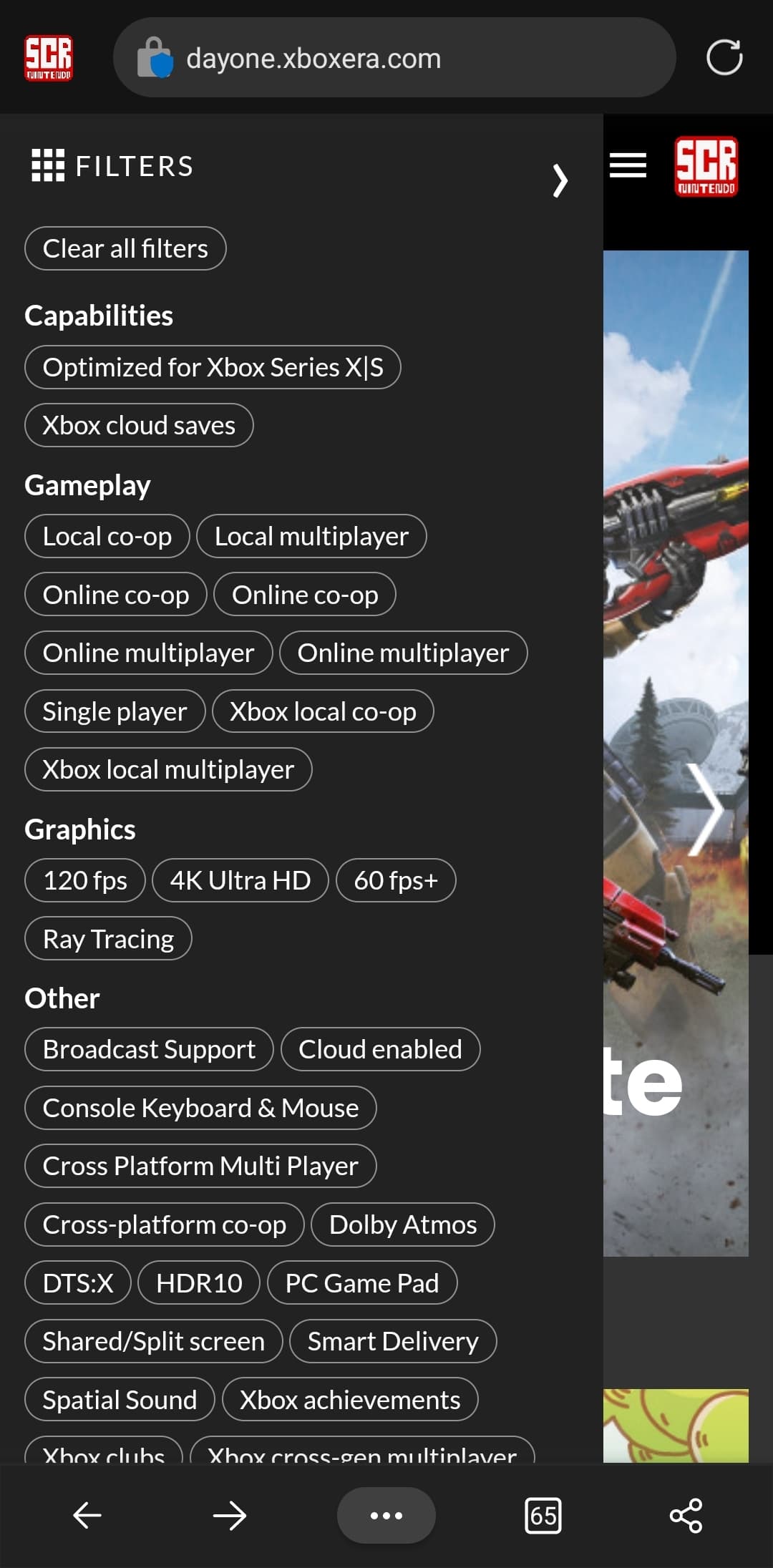Screen dimensions: 773x1568
Task: Open the hamburger menu icon
Action: pyautogui.click(x=628, y=165)
